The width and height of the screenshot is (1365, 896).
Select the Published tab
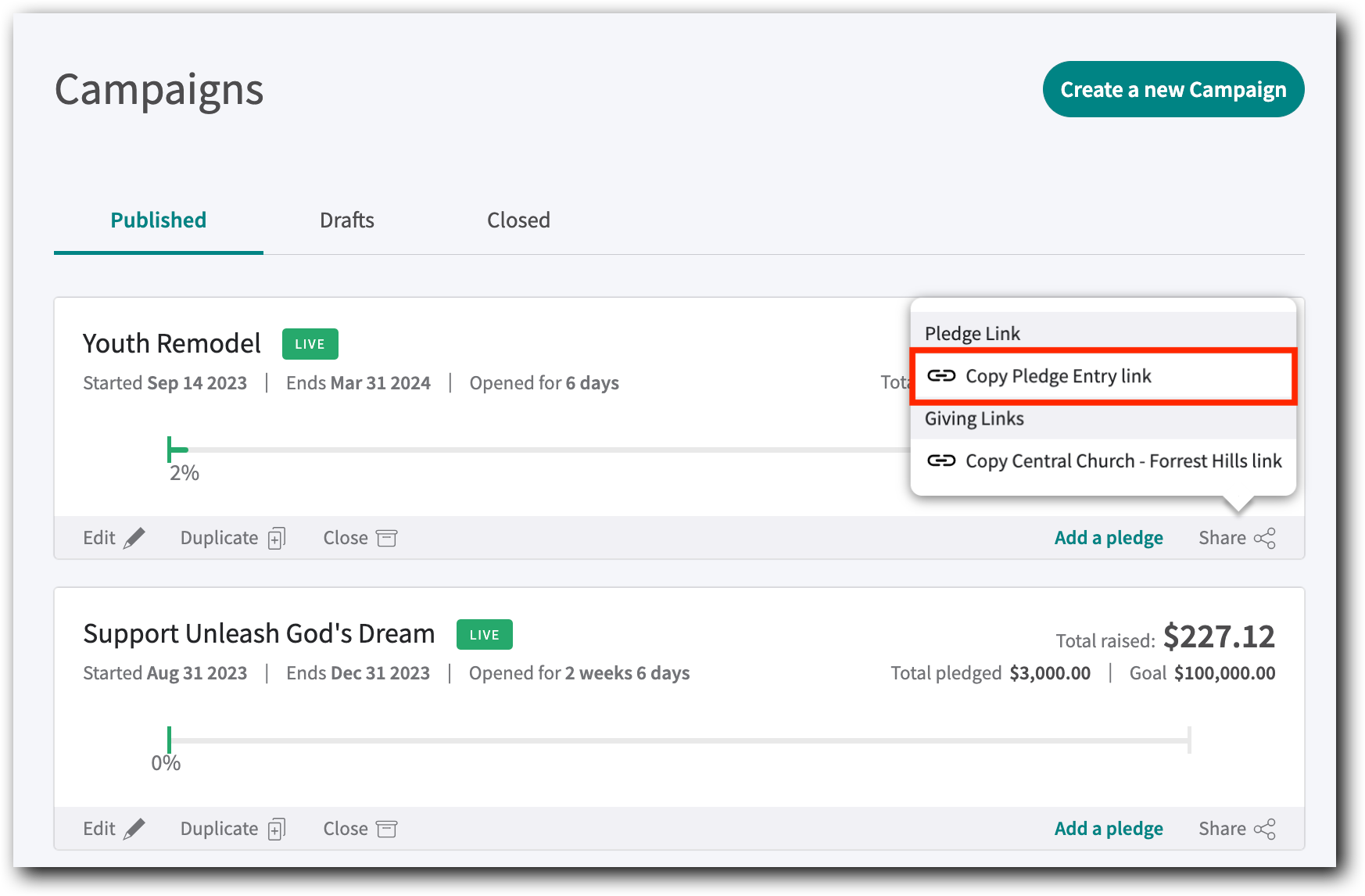[159, 220]
